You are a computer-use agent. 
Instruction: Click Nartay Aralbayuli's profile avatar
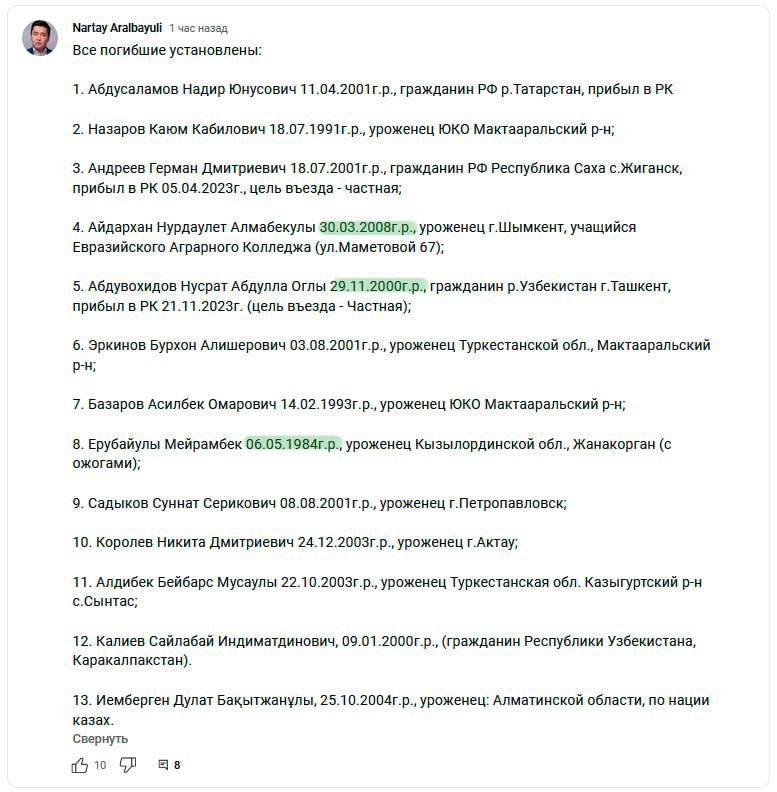40,38
